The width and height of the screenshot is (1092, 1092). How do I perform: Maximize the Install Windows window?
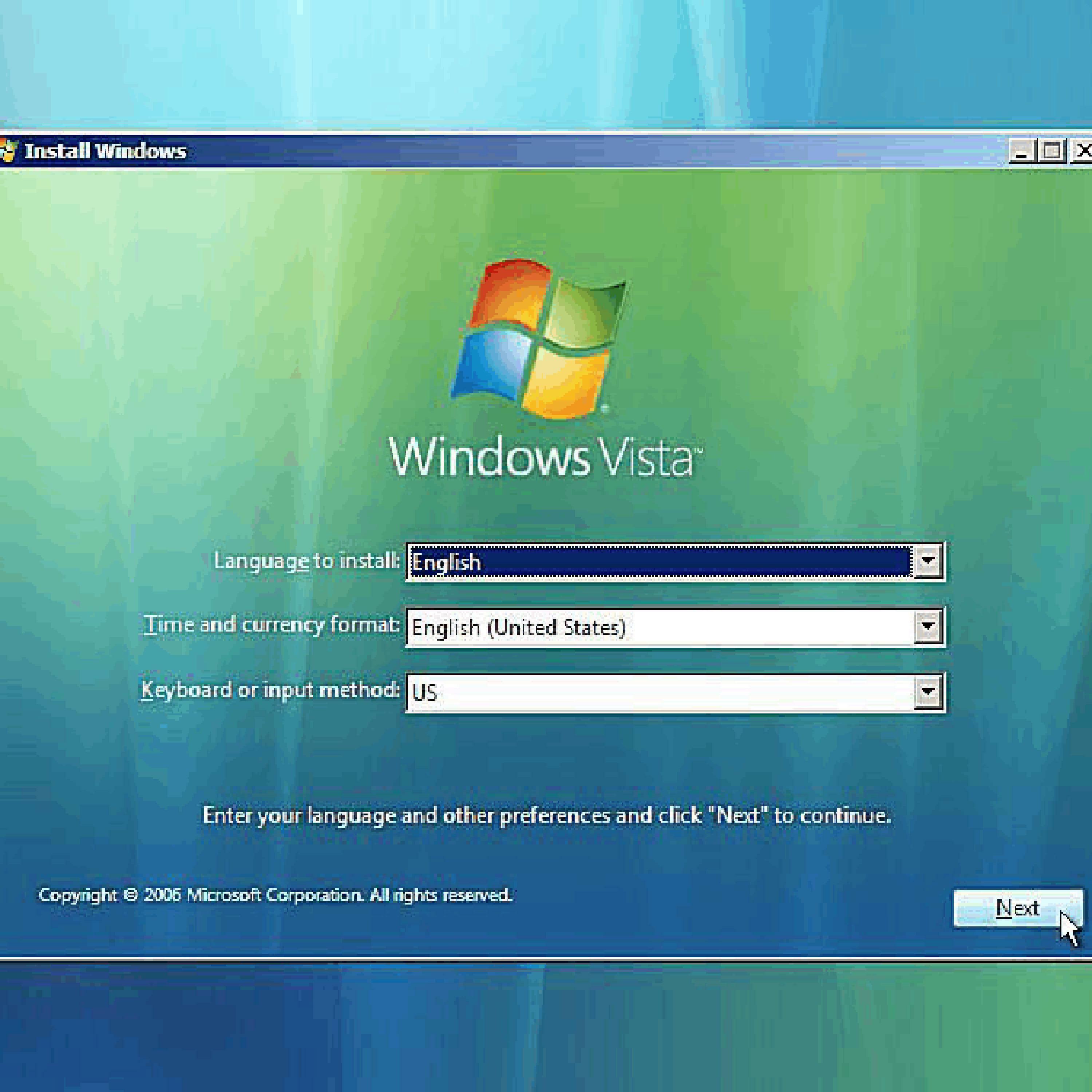pos(1052,151)
